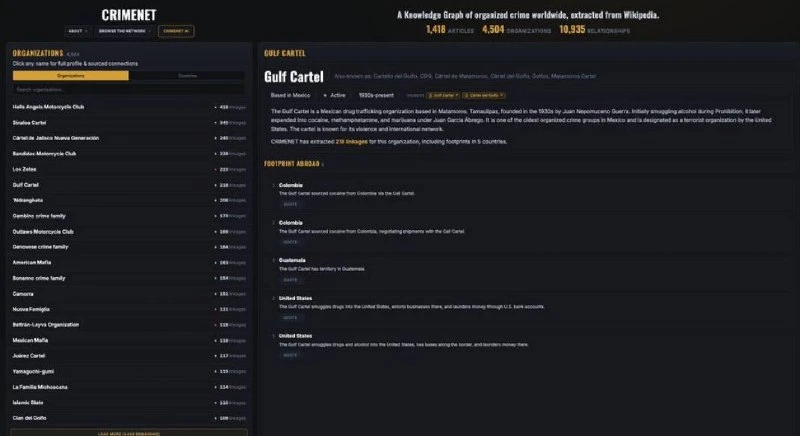The width and height of the screenshot is (800, 436).
Task: Go to the CRIMENET home logo
Action: (x=129, y=15)
